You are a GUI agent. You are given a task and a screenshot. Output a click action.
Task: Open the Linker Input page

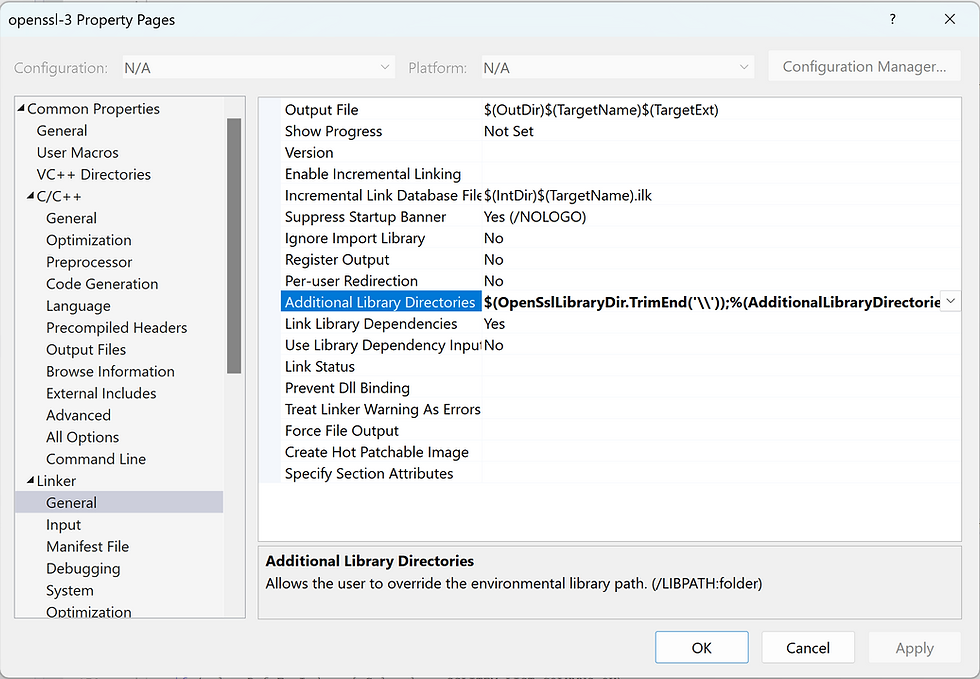(63, 524)
